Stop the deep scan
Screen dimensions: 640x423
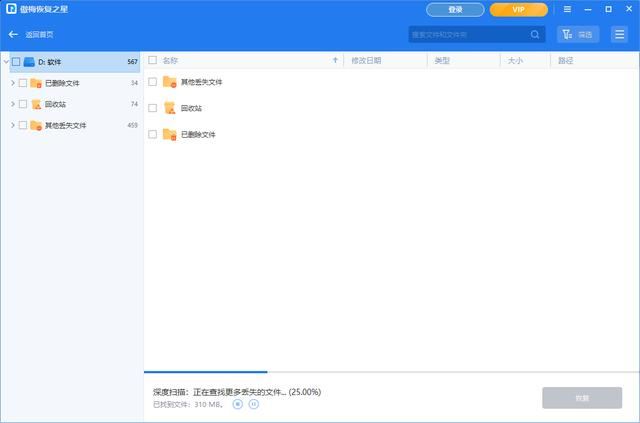(x=238, y=404)
